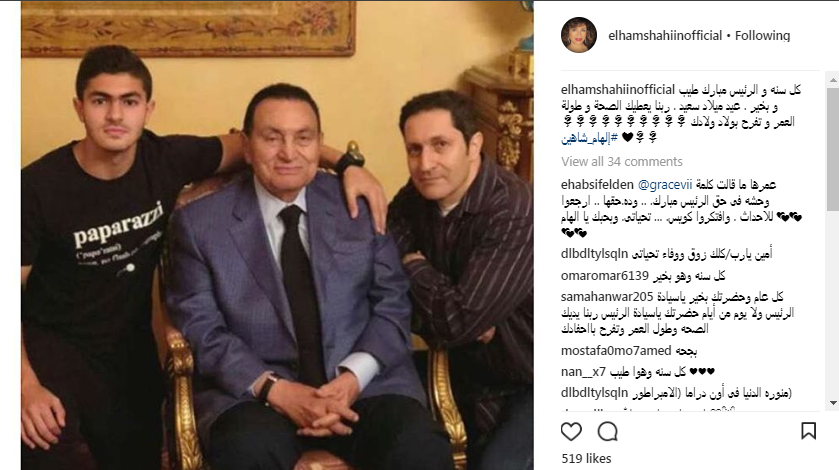The image size is (839, 470).
Task: Open mostafa0mo7amed commenter profile
Action: [616, 351]
